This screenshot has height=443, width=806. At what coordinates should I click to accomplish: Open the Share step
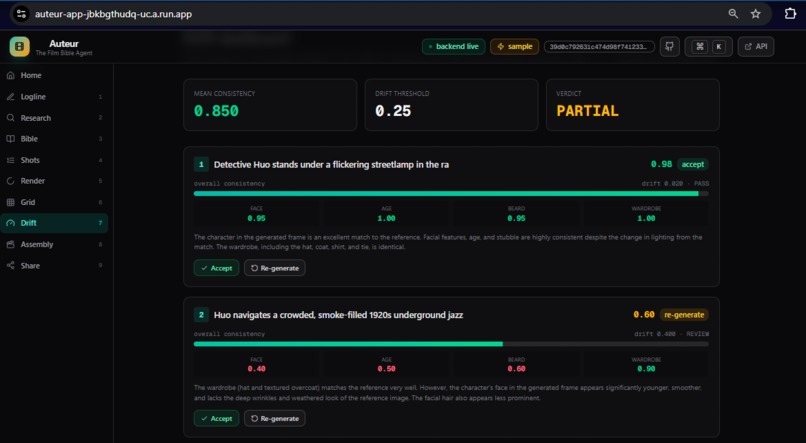pos(54,266)
